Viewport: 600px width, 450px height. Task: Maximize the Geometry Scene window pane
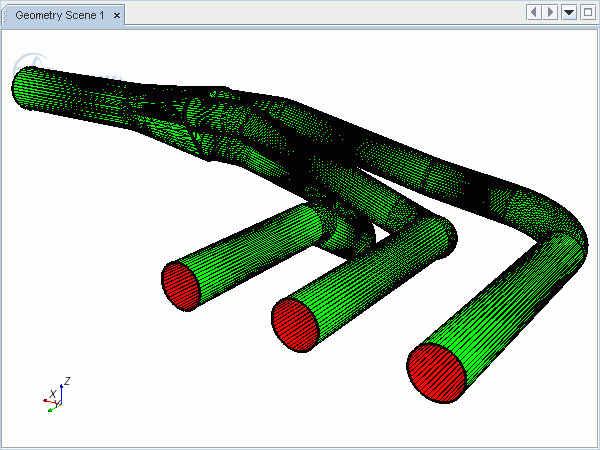[588, 12]
